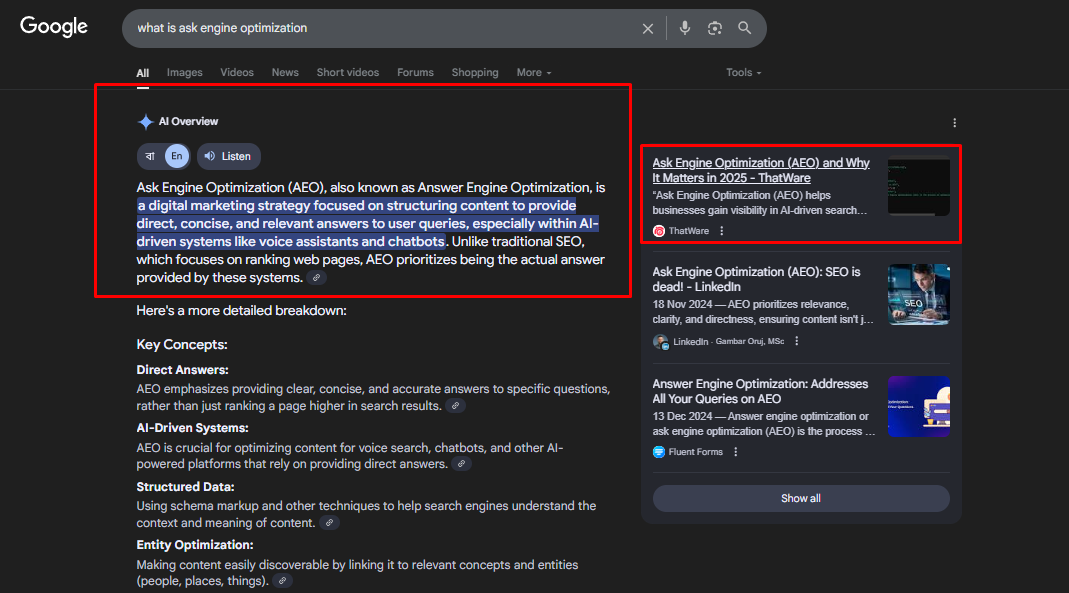Click the Show all sources button

pos(801,498)
